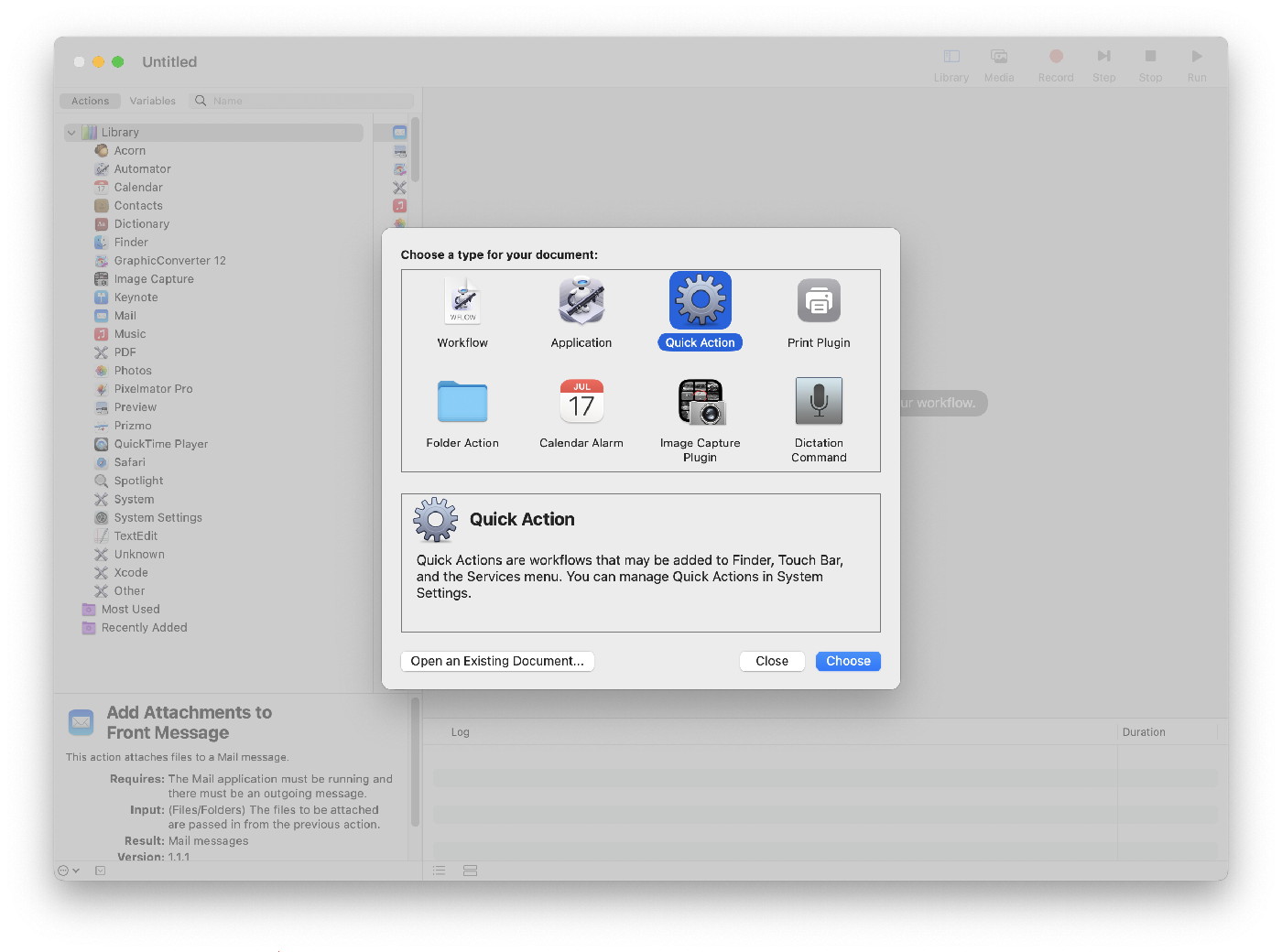The width and height of the screenshot is (1282, 952).
Task: Click the Name search field
Action: click(302, 101)
